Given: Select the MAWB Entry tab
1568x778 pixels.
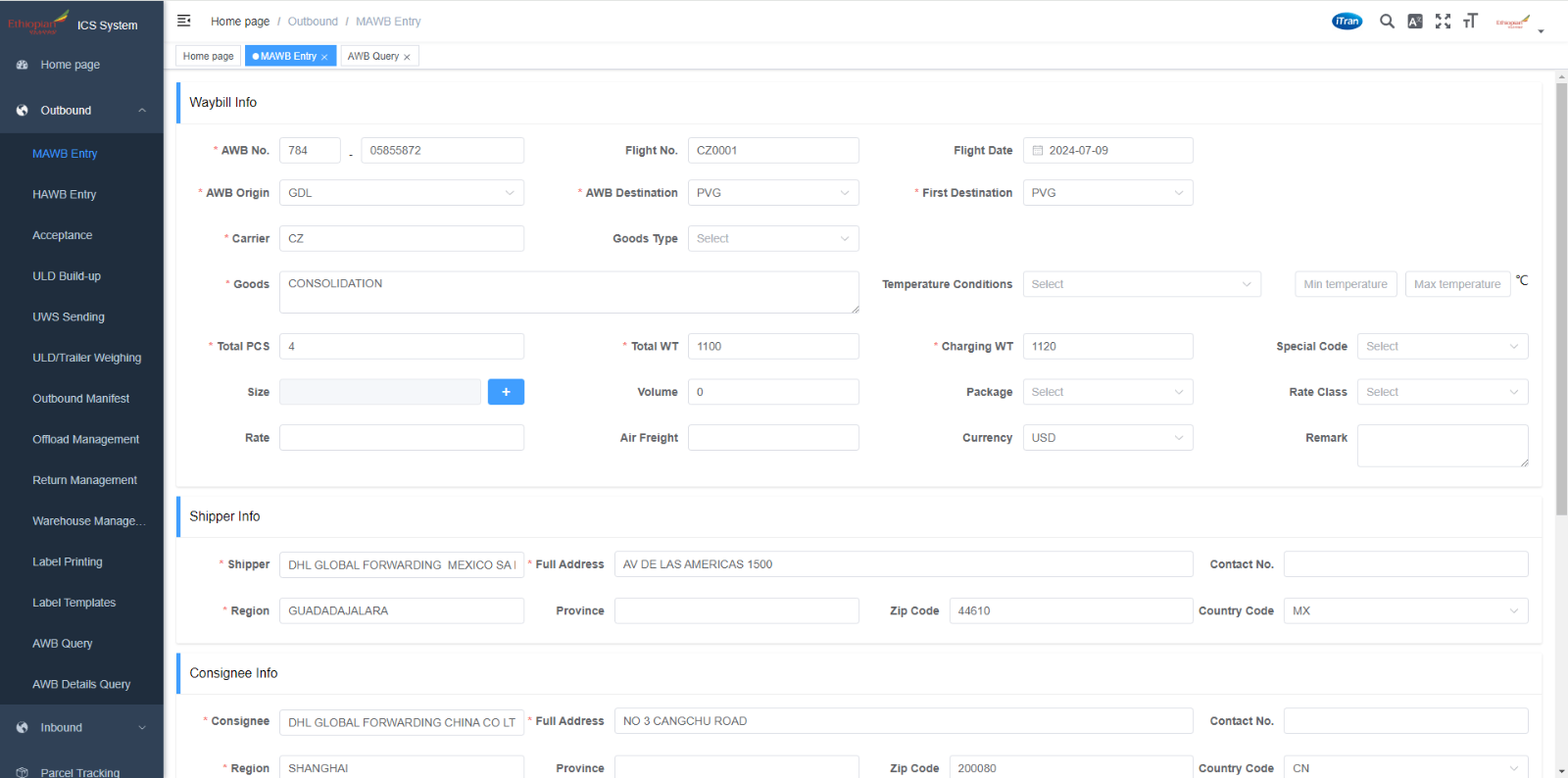Looking at the screenshot, I should tap(288, 56).
